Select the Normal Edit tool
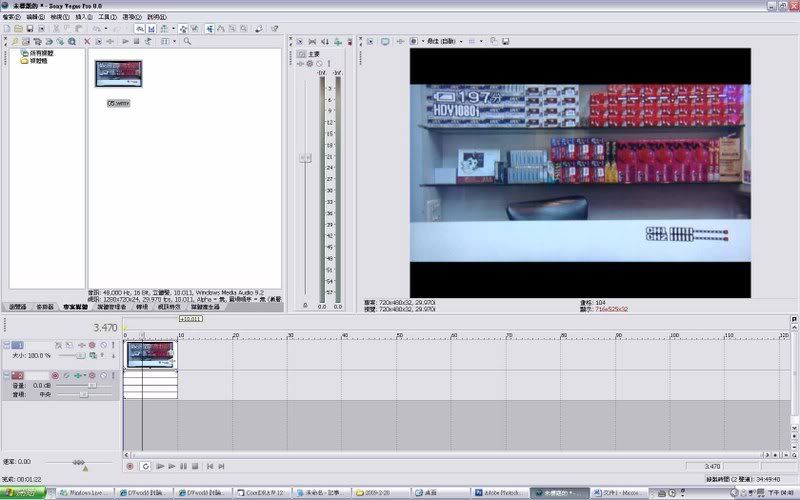Image resolution: width=800 pixels, height=500 pixels. [x=210, y=29]
